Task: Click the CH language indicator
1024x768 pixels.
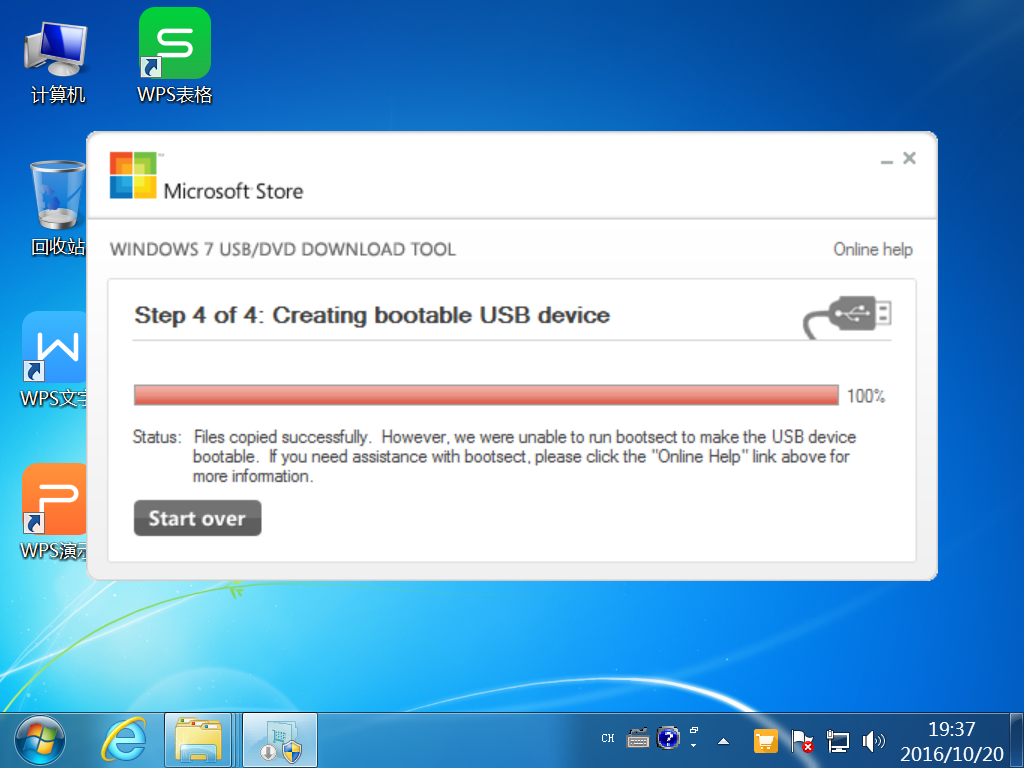Action: point(607,739)
